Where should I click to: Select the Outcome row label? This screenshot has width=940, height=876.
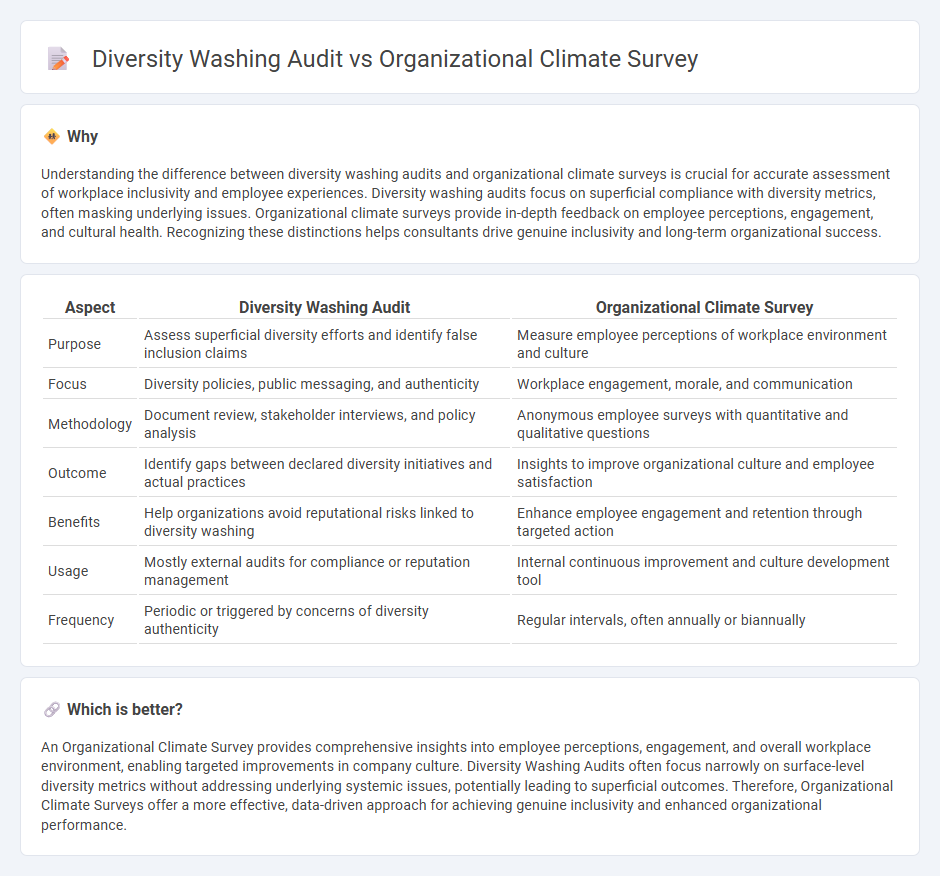point(77,473)
